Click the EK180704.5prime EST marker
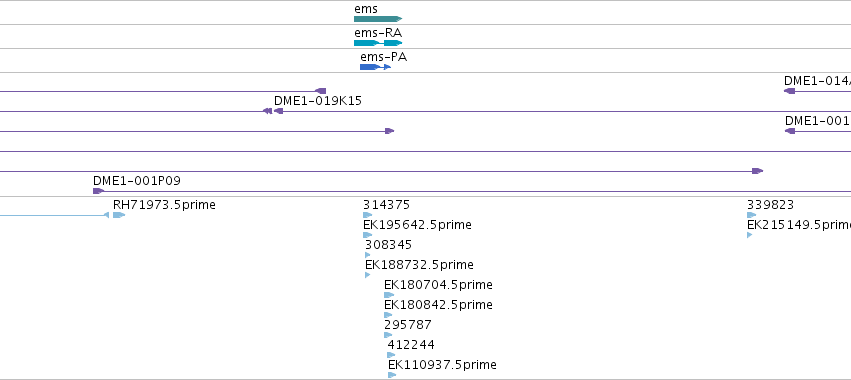Image resolution: width=851 pixels, height=380 pixels. [x=389, y=295]
